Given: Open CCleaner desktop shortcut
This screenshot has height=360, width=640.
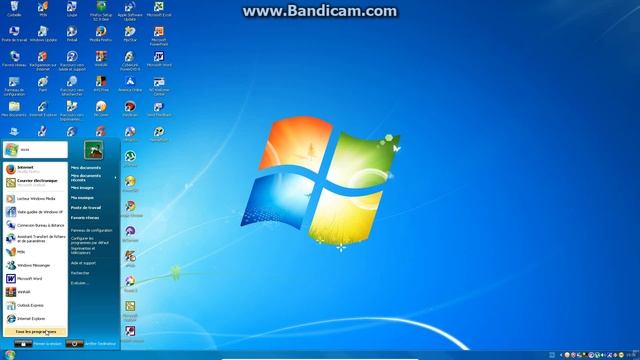Looking at the screenshot, I should tap(101, 109).
